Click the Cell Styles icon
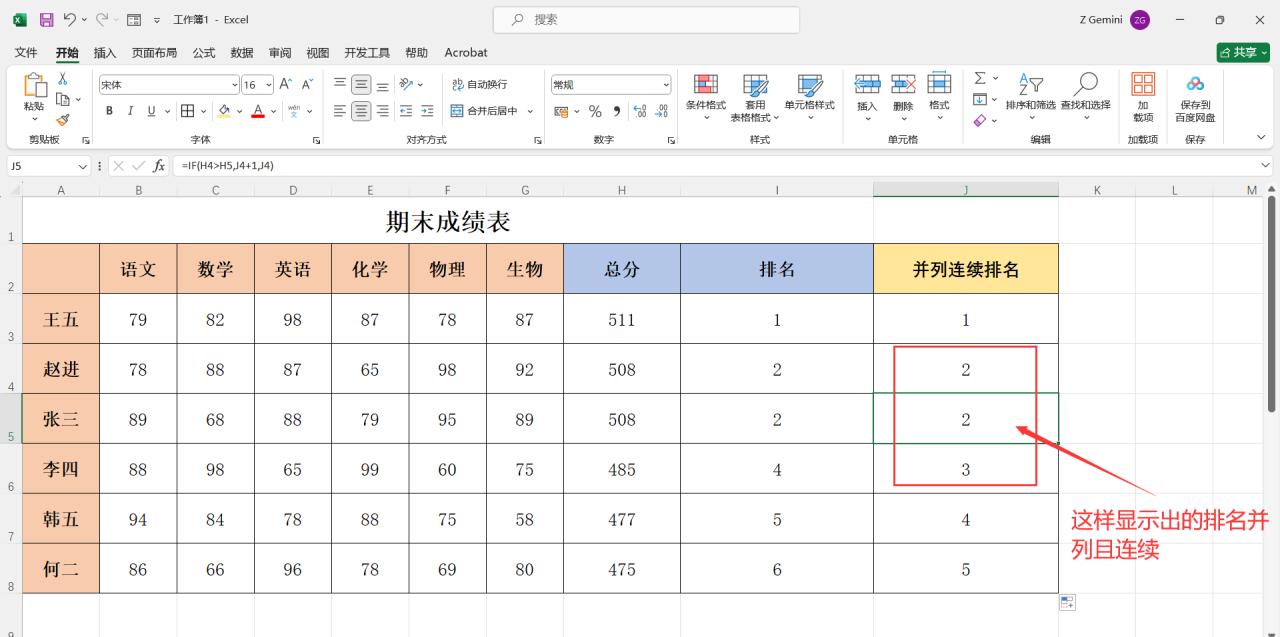The height and width of the screenshot is (637, 1280). point(809,85)
